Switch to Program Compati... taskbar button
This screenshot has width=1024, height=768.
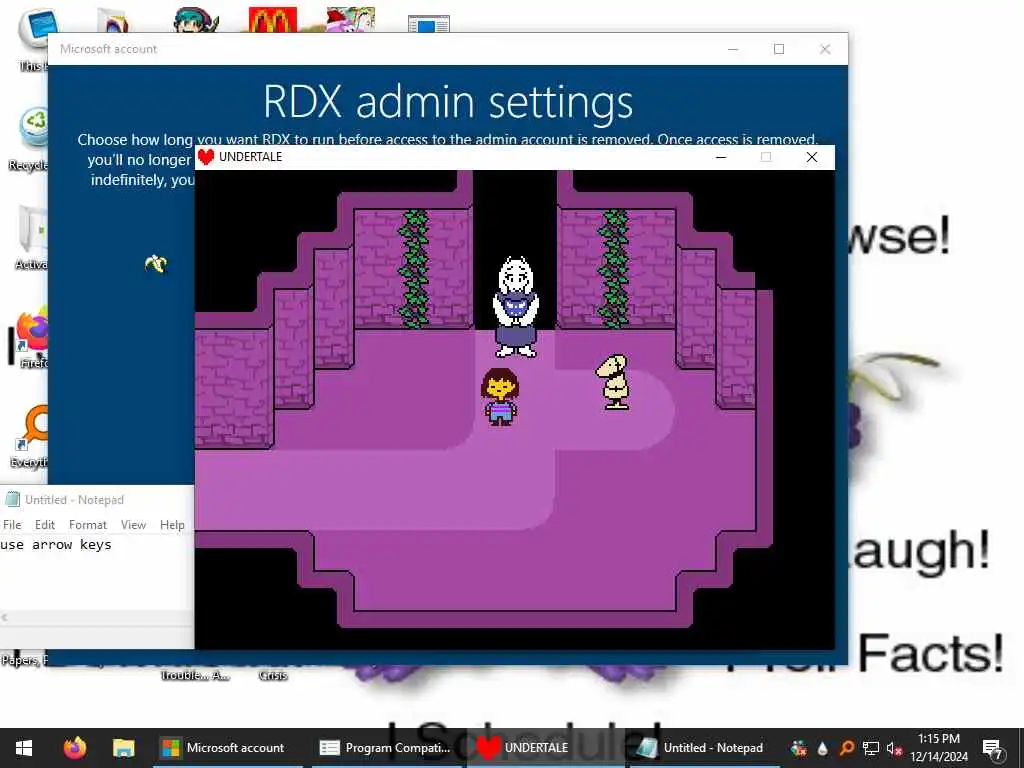point(389,748)
